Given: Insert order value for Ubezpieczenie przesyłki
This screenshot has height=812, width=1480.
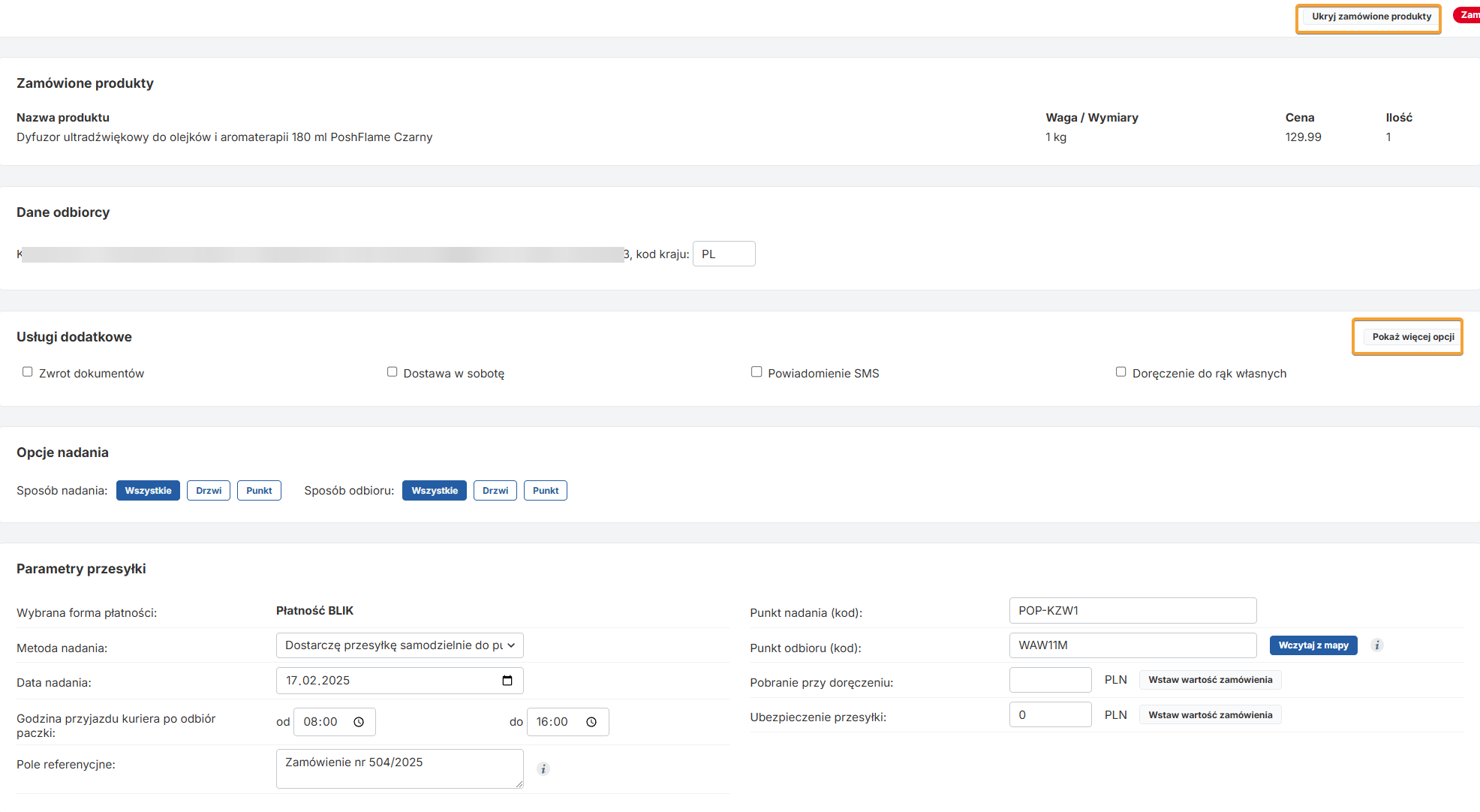Looking at the screenshot, I should click(1210, 715).
